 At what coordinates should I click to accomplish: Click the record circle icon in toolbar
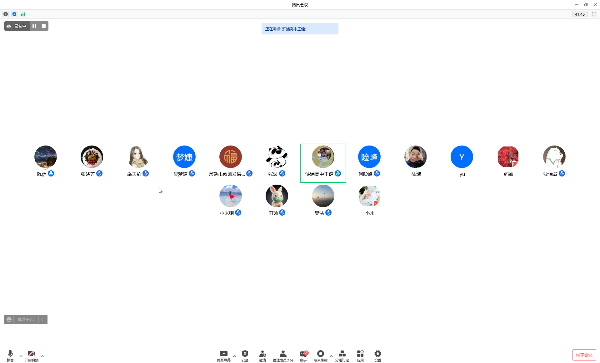point(321,355)
